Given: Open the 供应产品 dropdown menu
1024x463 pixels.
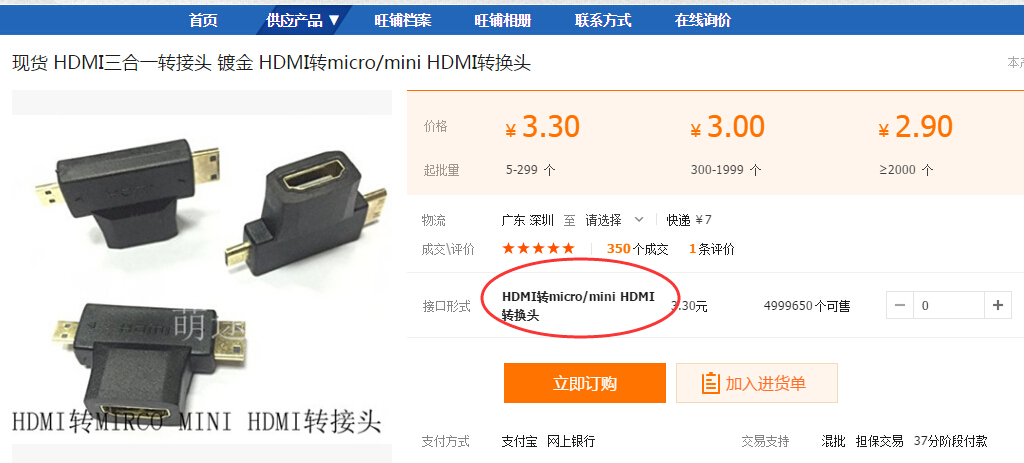Looking at the screenshot, I should pyautogui.click(x=303, y=20).
